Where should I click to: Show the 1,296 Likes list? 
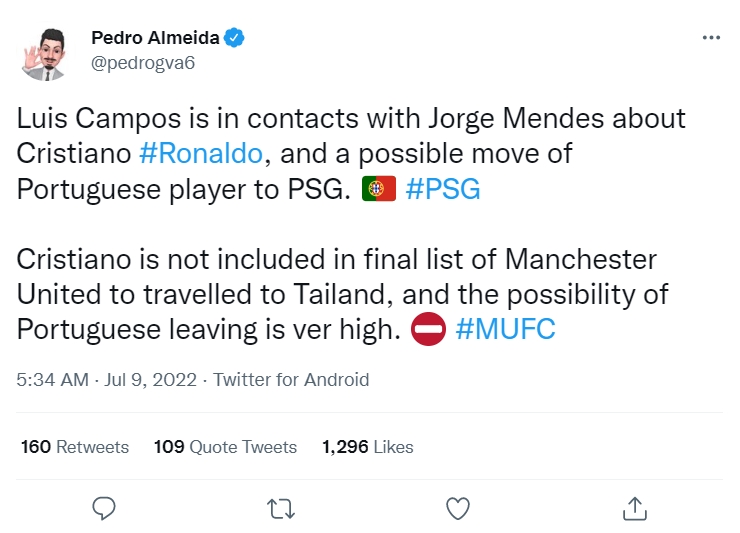367,447
